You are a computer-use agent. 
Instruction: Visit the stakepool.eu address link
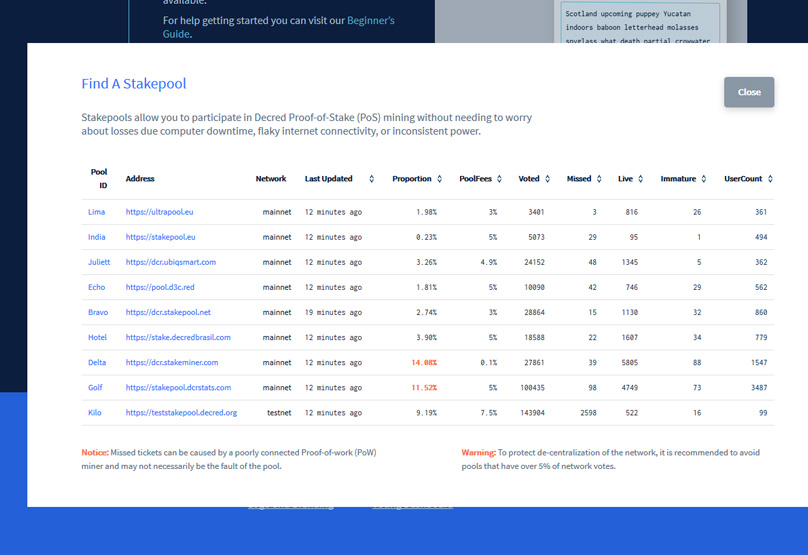(x=160, y=237)
